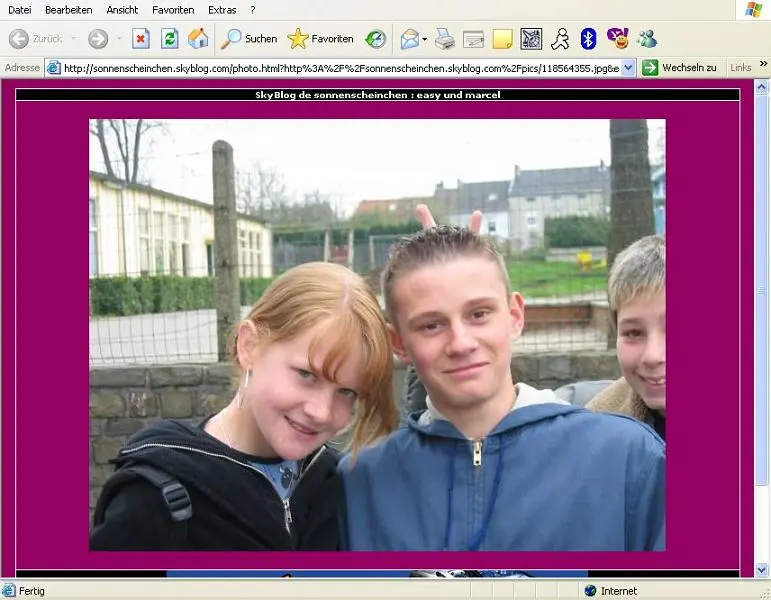Open the Windows Messenger people icon

pyautogui.click(x=647, y=39)
